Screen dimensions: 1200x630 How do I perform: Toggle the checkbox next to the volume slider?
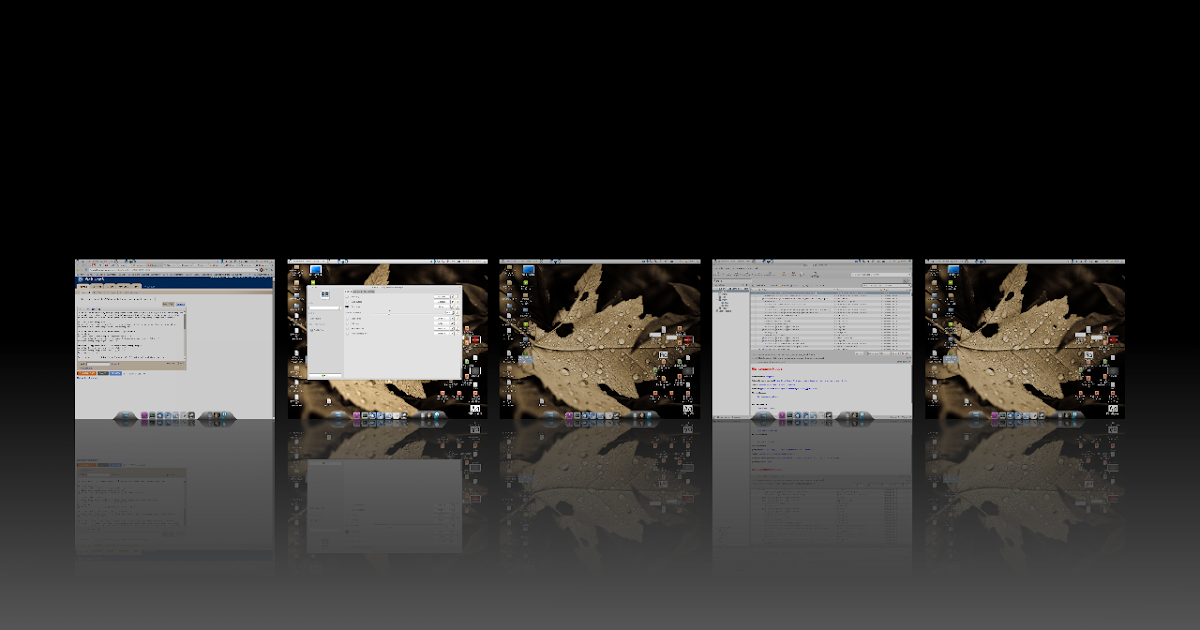tap(347, 307)
